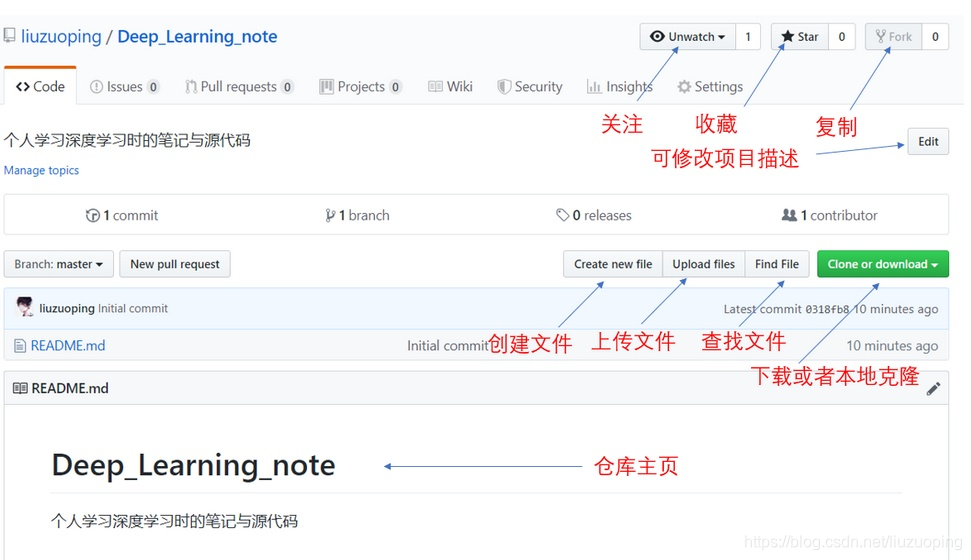Click the eye icon on the Unwatch button

click(x=657, y=37)
